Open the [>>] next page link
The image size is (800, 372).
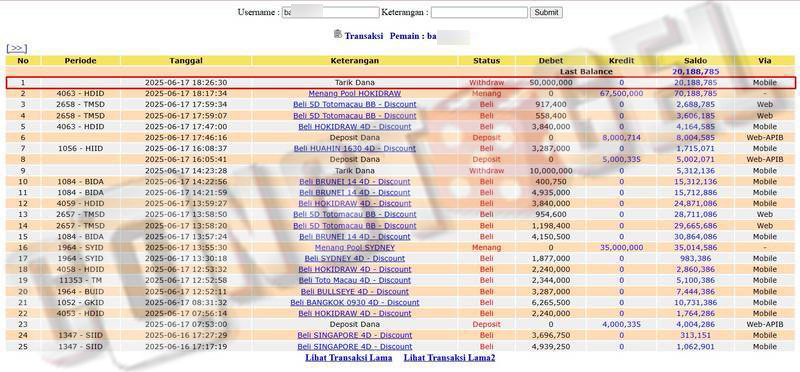tap(16, 48)
